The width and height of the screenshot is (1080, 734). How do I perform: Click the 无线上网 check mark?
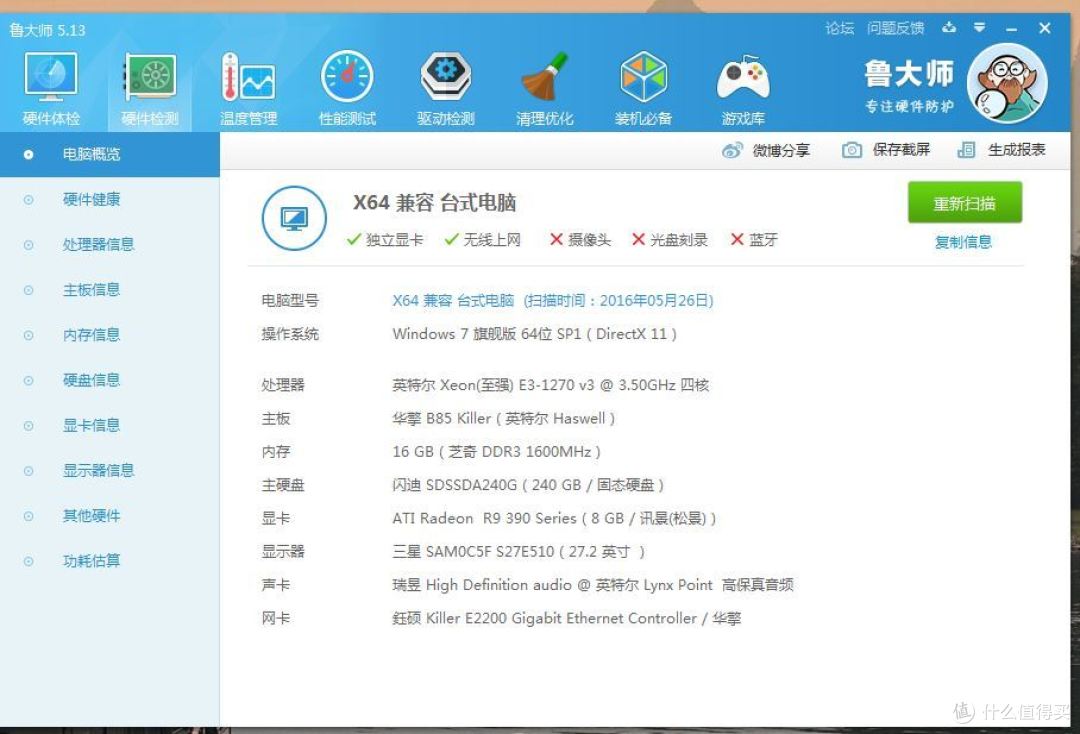click(452, 239)
